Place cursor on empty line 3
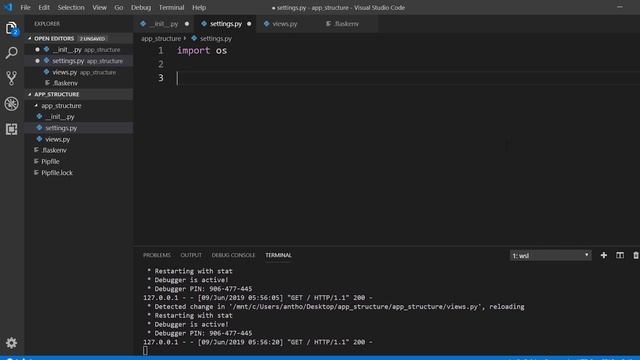Viewport: 640px width, 360px height. point(408,78)
